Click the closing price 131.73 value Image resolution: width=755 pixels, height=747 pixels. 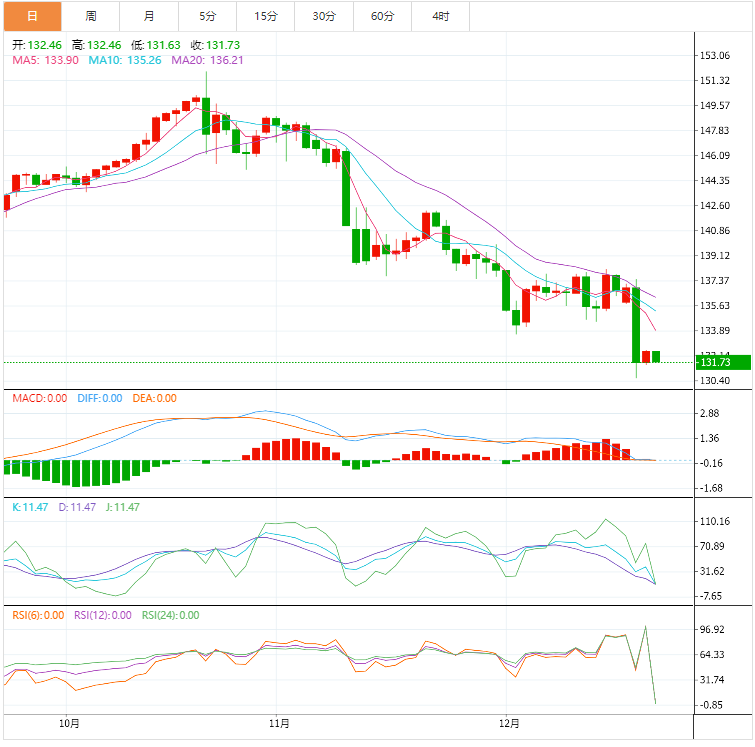[x=223, y=45]
